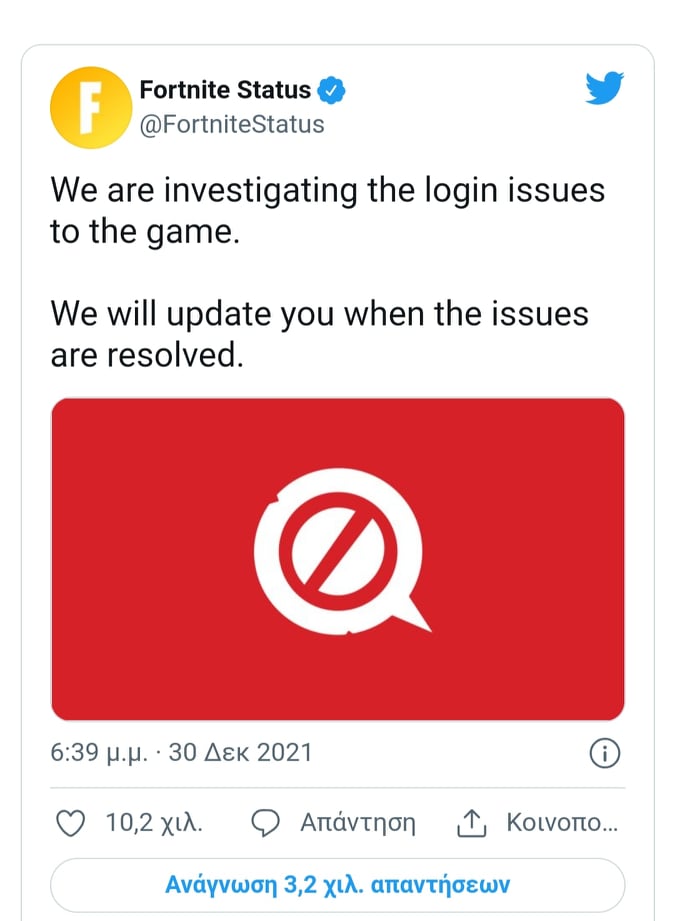Click the Fortnite Status profile avatar

click(90, 107)
